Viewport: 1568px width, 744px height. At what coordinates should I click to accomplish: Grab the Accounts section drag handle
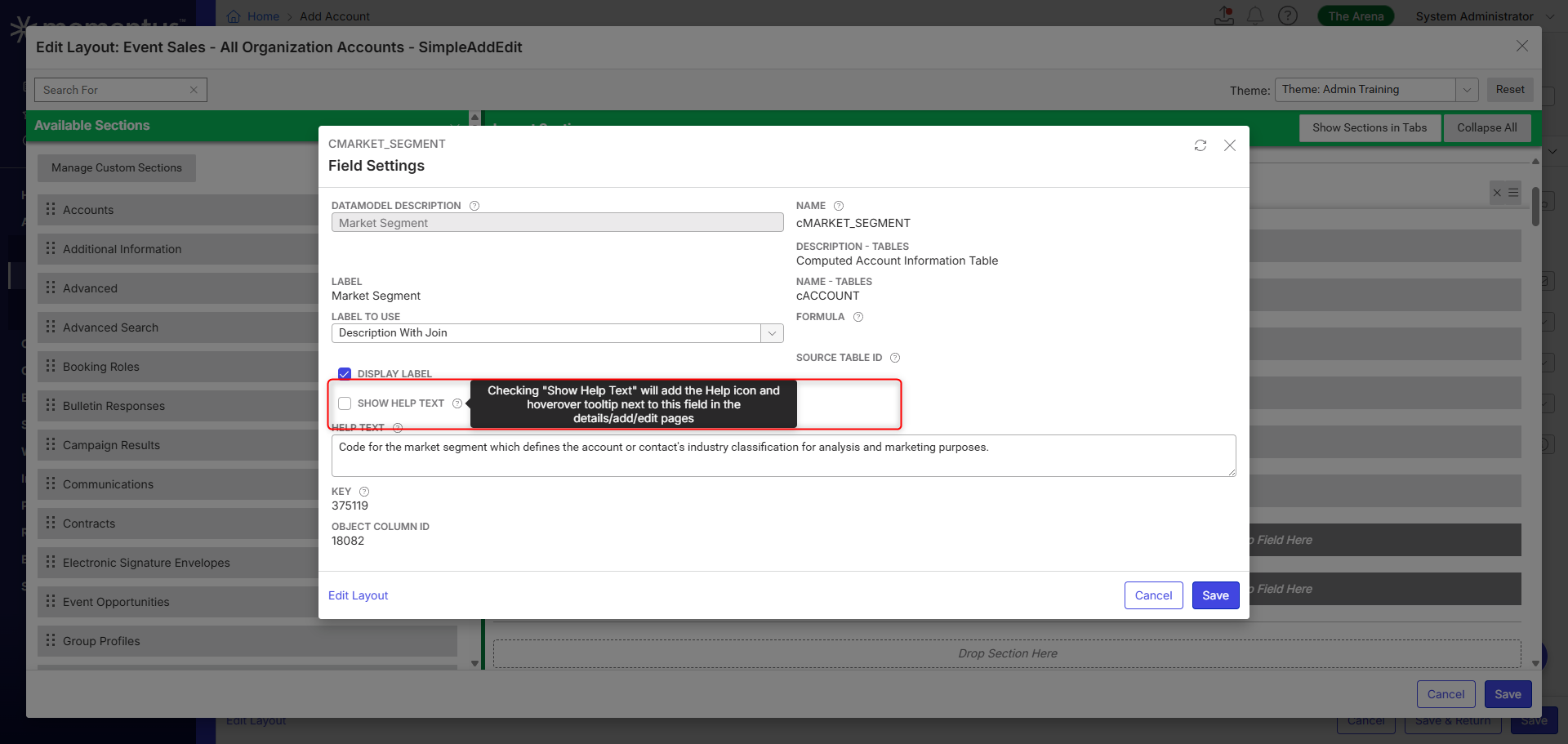(x=51, y=209)
